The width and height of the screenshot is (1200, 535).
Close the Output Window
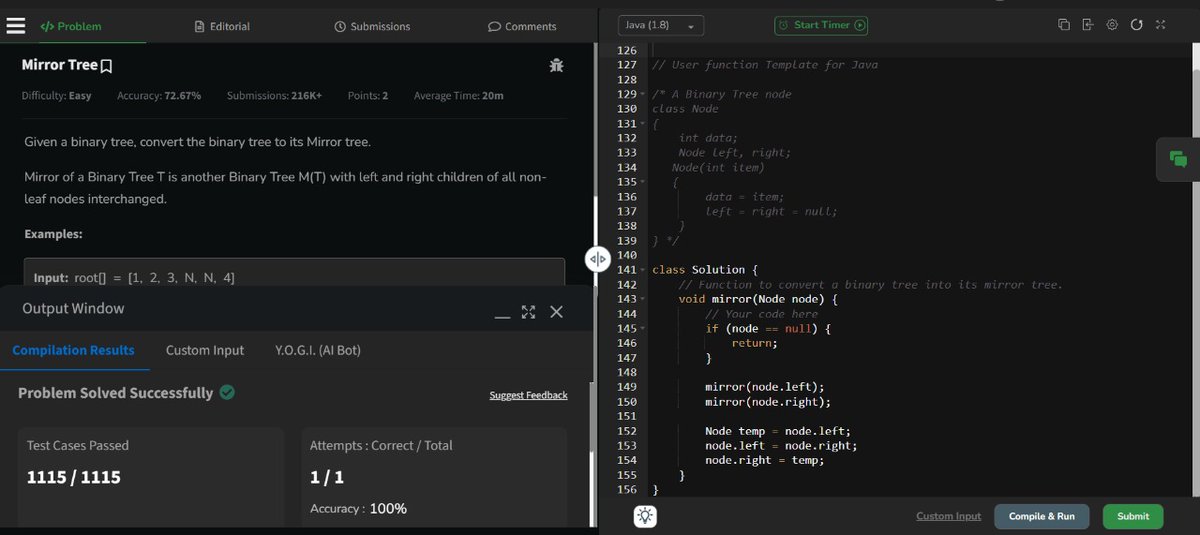click(x=557, y=312)
